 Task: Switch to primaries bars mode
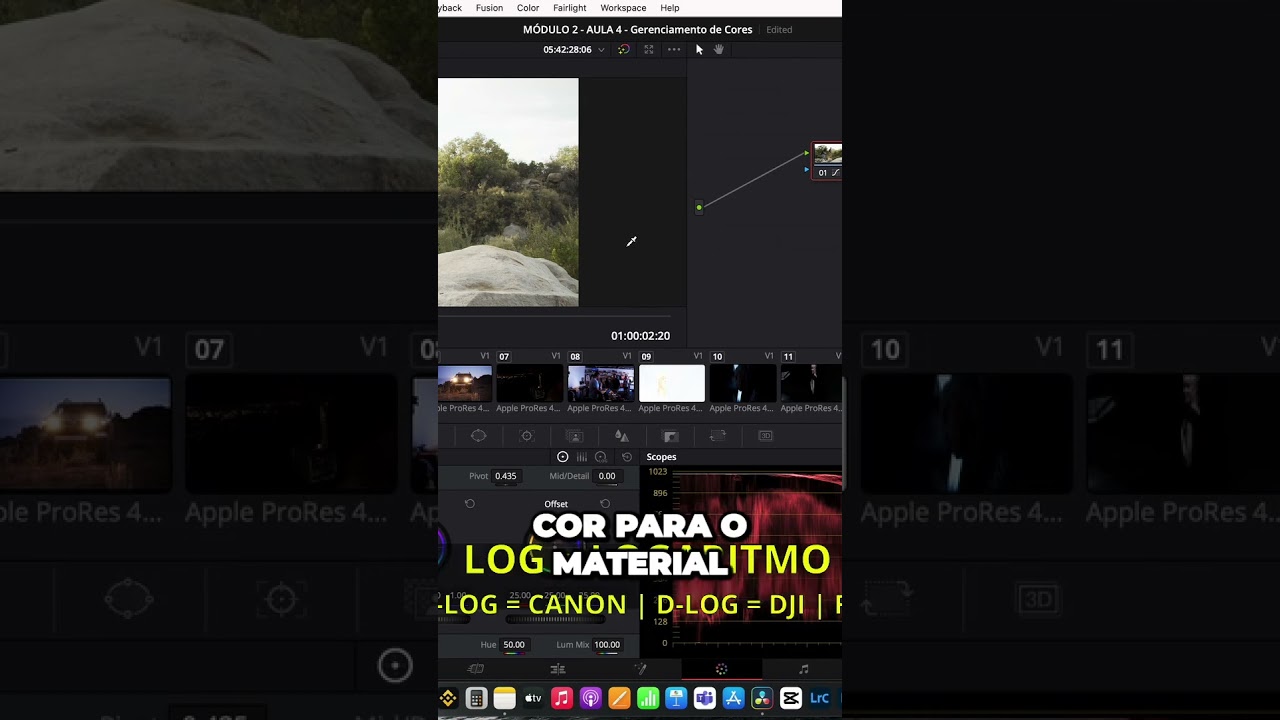click(582, 457)
